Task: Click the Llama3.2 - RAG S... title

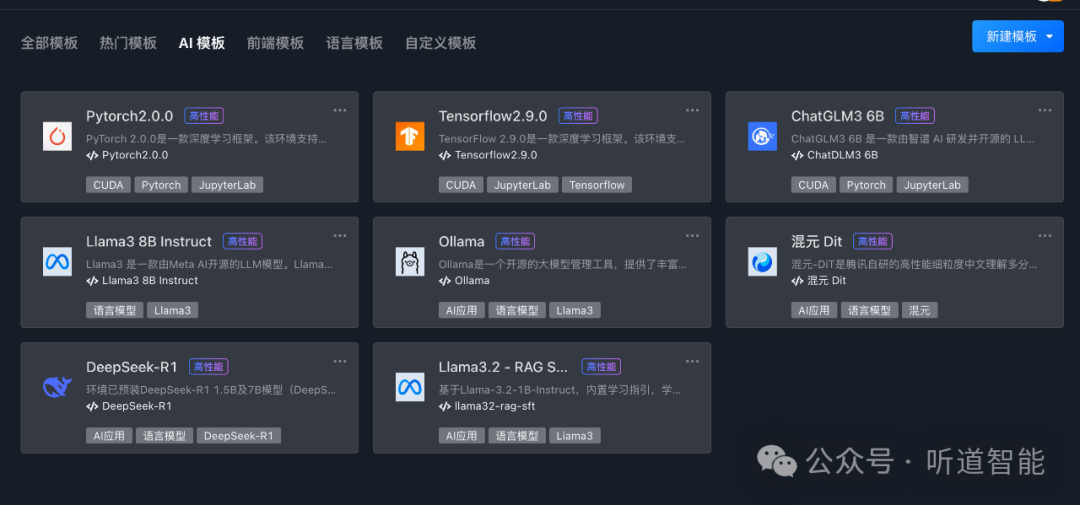Action: [505, 367]
